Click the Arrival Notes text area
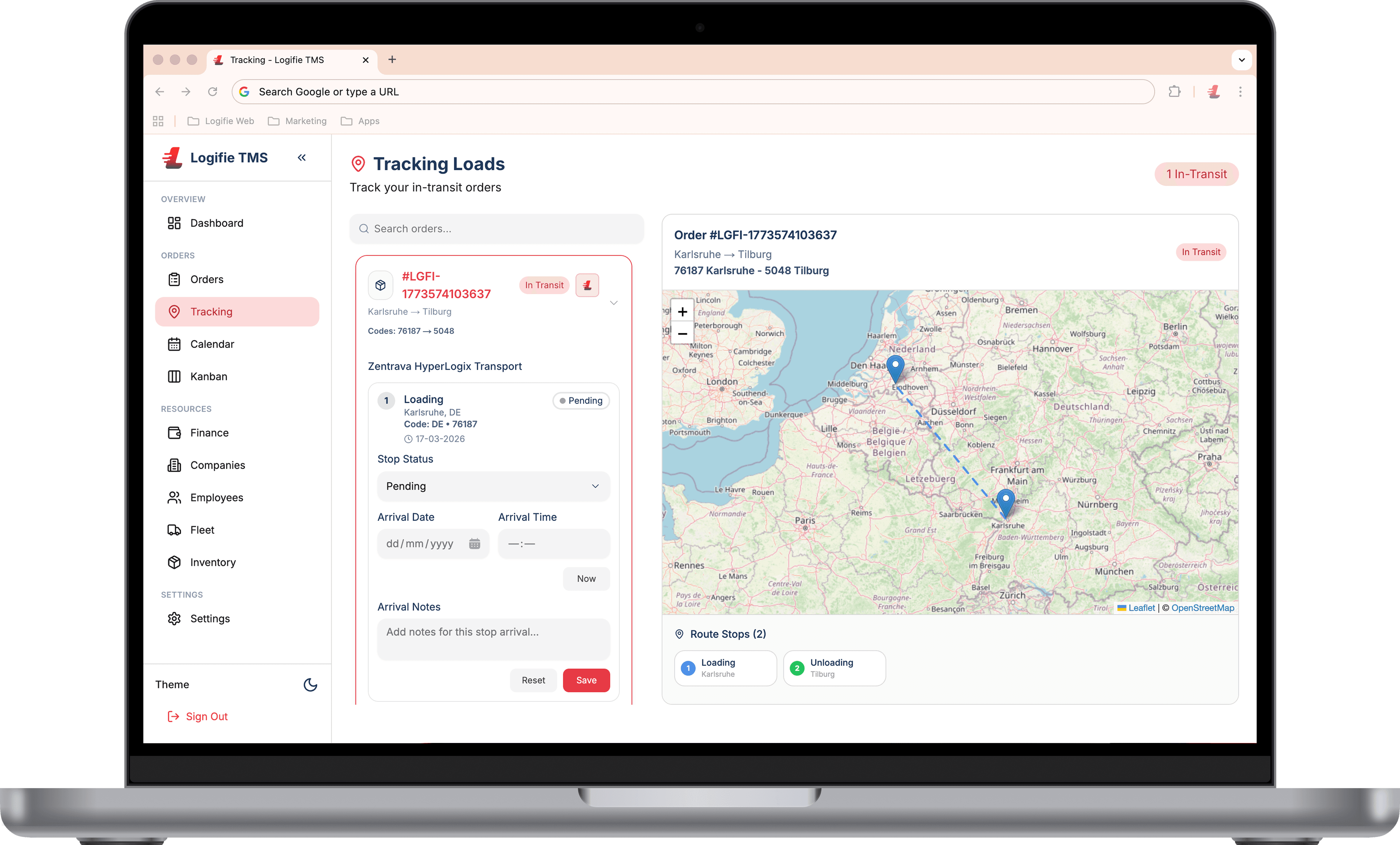Screen dimensions: 1400x845 pyautogui.click(x=493, y=639)
